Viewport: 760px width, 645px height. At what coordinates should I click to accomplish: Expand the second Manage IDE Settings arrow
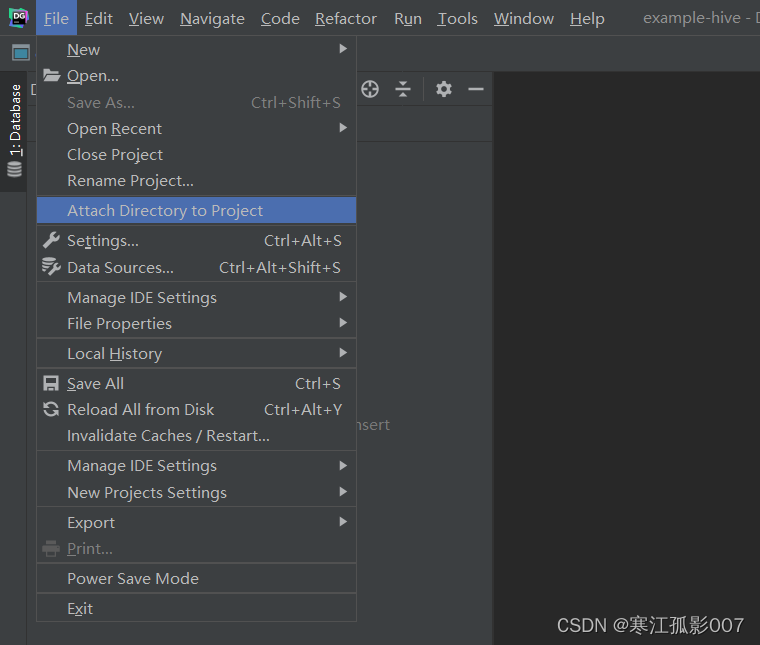pos(343,466)
